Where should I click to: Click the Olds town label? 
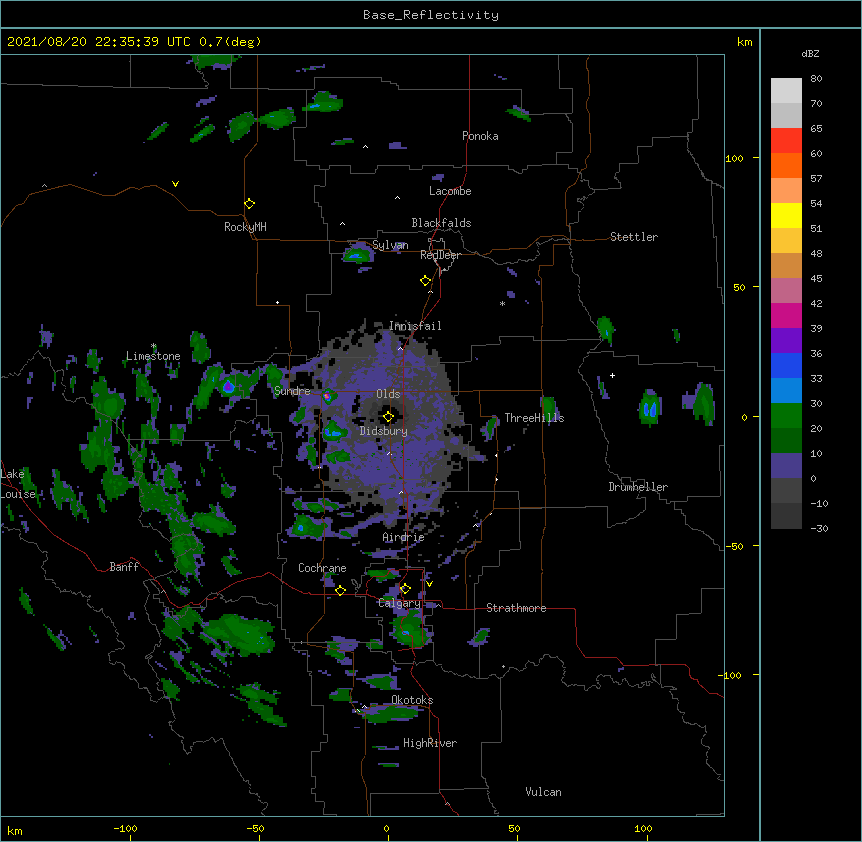click(x=388, y=394)
